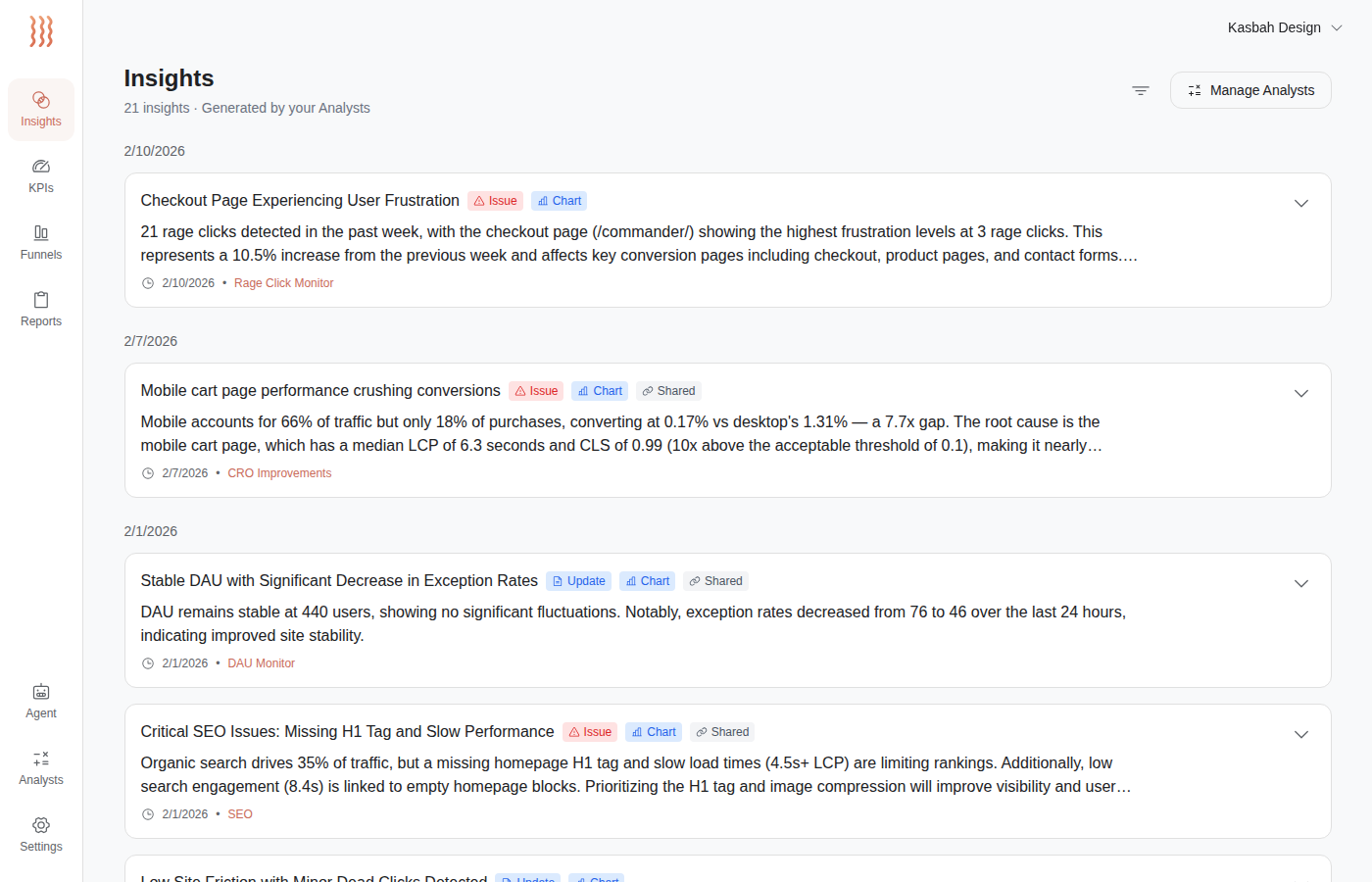
Task: Expand the Critical SEO Issues insight card
Action: tap(1301, 733)
